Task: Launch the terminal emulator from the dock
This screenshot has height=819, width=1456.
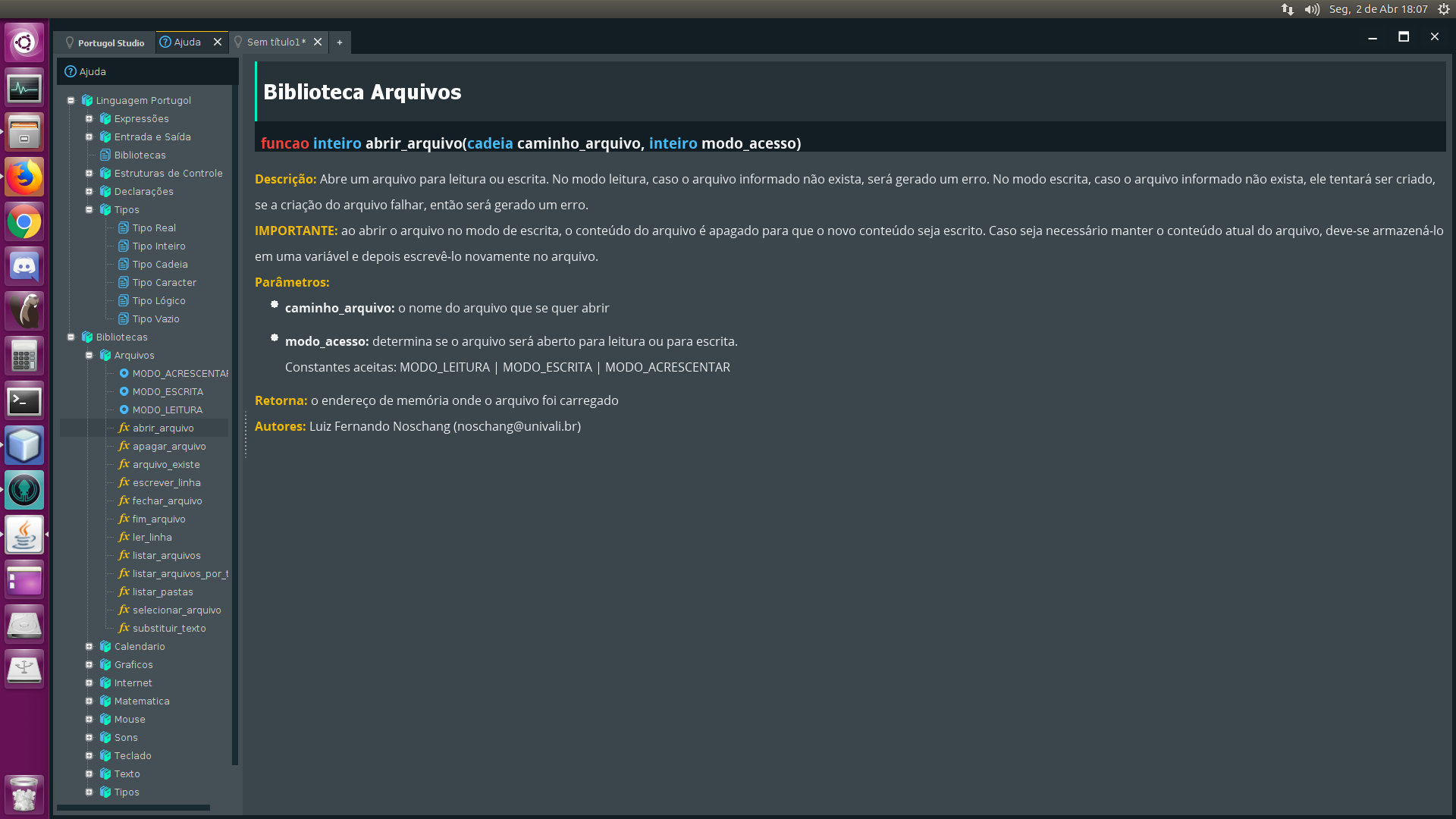Action: pyautogui.click(x=24, y=401)
